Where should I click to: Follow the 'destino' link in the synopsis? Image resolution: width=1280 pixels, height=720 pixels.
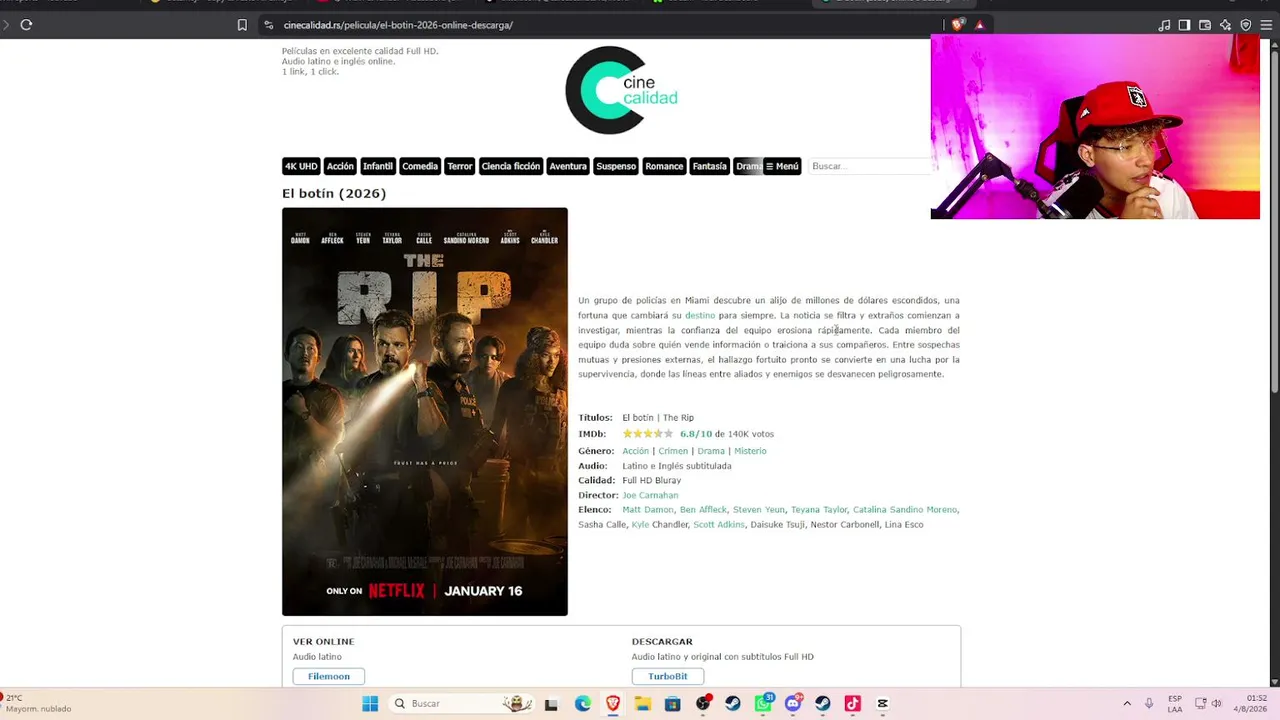click(x=700, y=315)
